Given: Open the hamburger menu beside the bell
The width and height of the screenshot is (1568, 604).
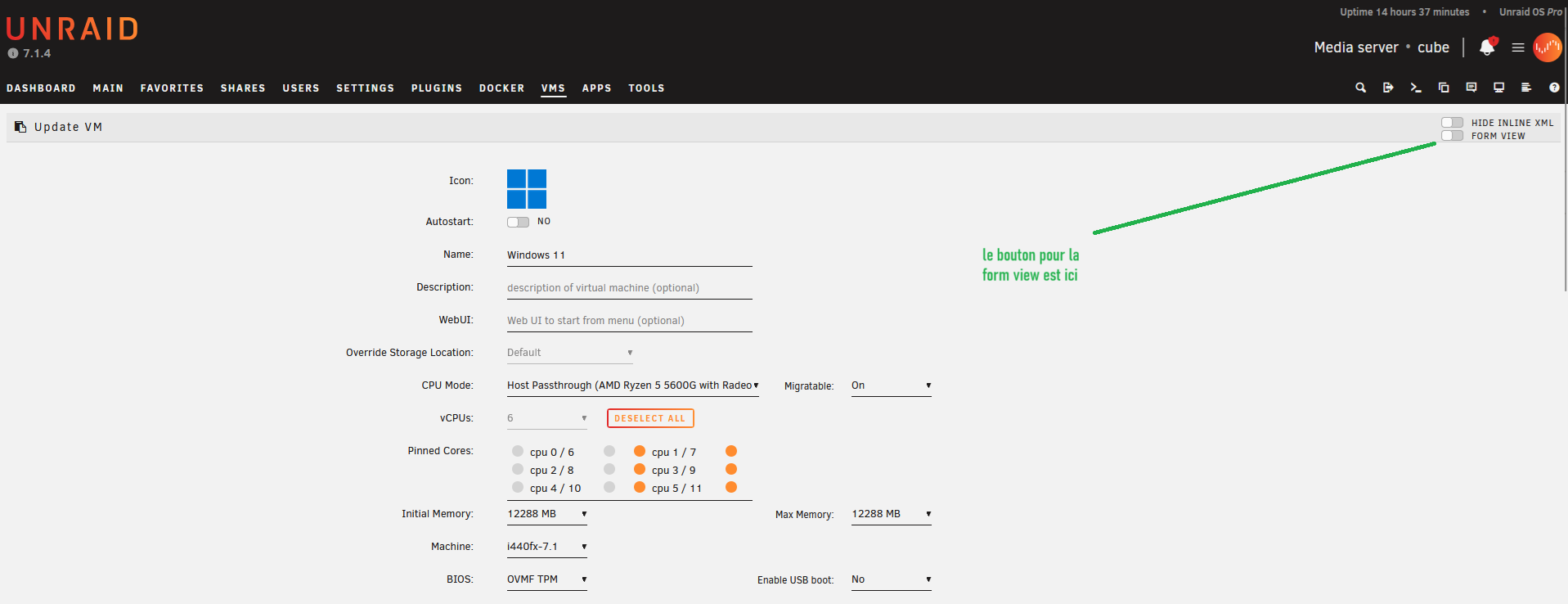Looking at the screenshot, I should pyautogui.click(x=1518, y=47).
